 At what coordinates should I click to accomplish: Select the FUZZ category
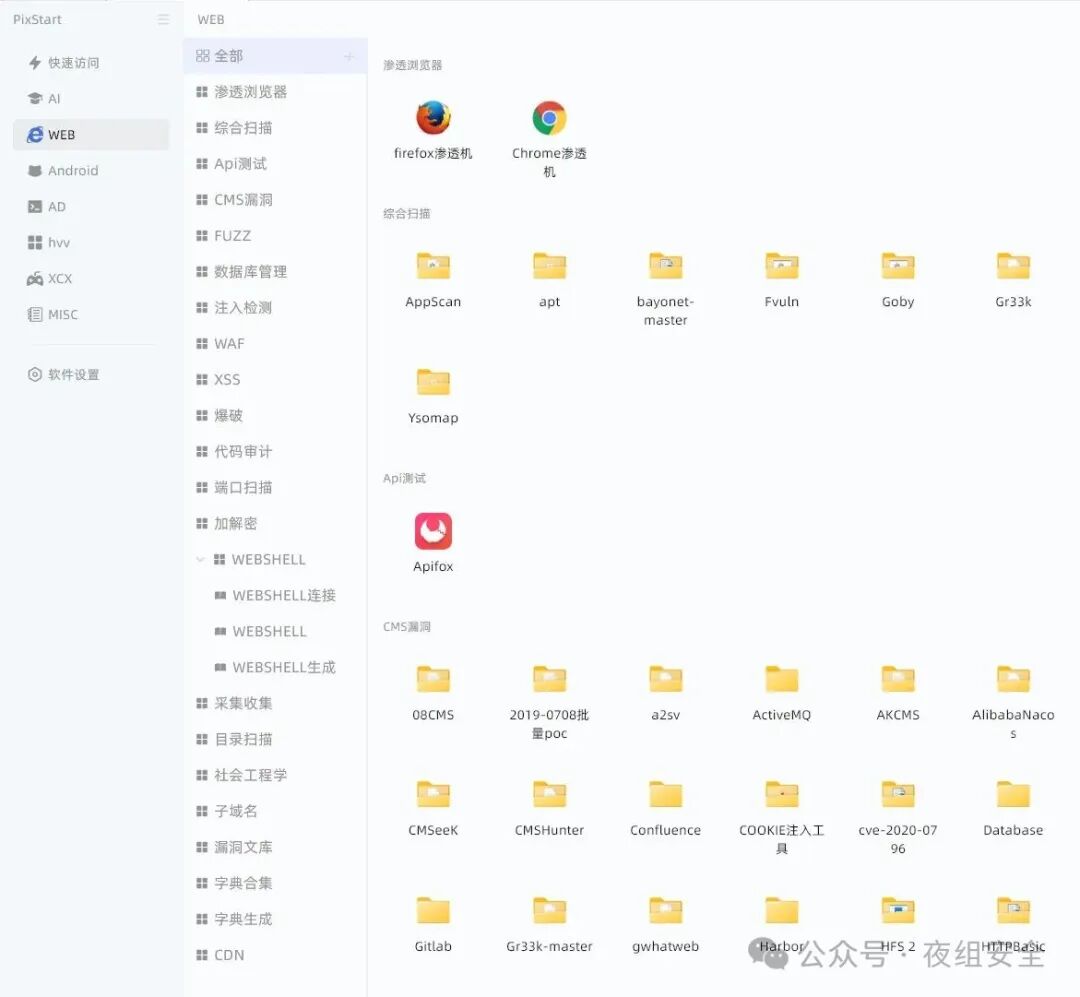[x=276, y=236]
